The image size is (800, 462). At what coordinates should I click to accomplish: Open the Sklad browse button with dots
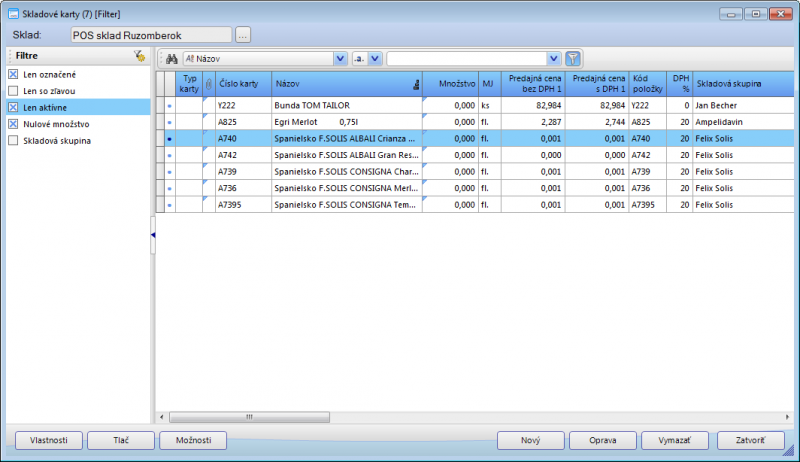click(243, 35)
